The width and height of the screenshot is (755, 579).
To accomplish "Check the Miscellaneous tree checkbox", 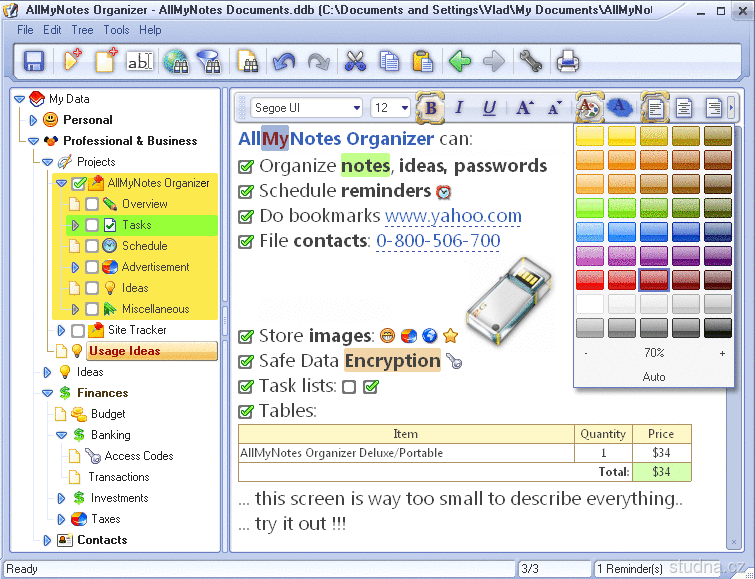I will [x=92, y=309].
